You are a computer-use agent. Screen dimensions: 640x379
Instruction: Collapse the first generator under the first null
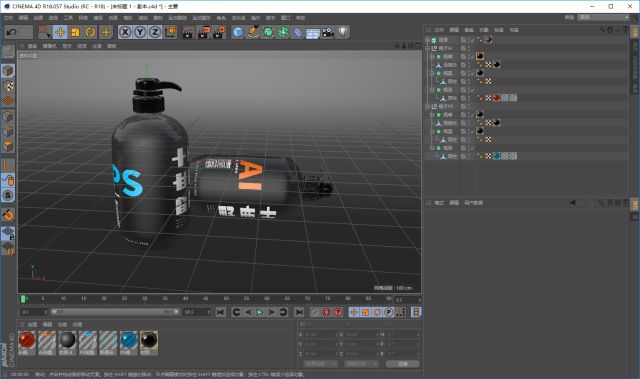(x=432, y=57)
